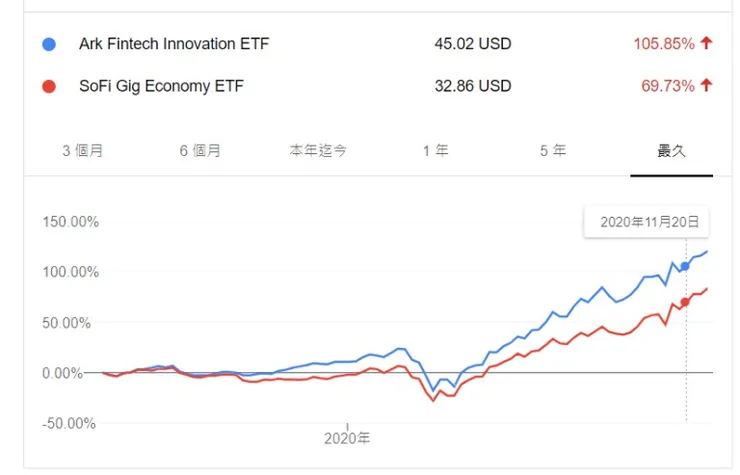Click the red data point on the chart
Image resolution: width=740 pixels, height=475 pixels.
click(x=685, y=302)
